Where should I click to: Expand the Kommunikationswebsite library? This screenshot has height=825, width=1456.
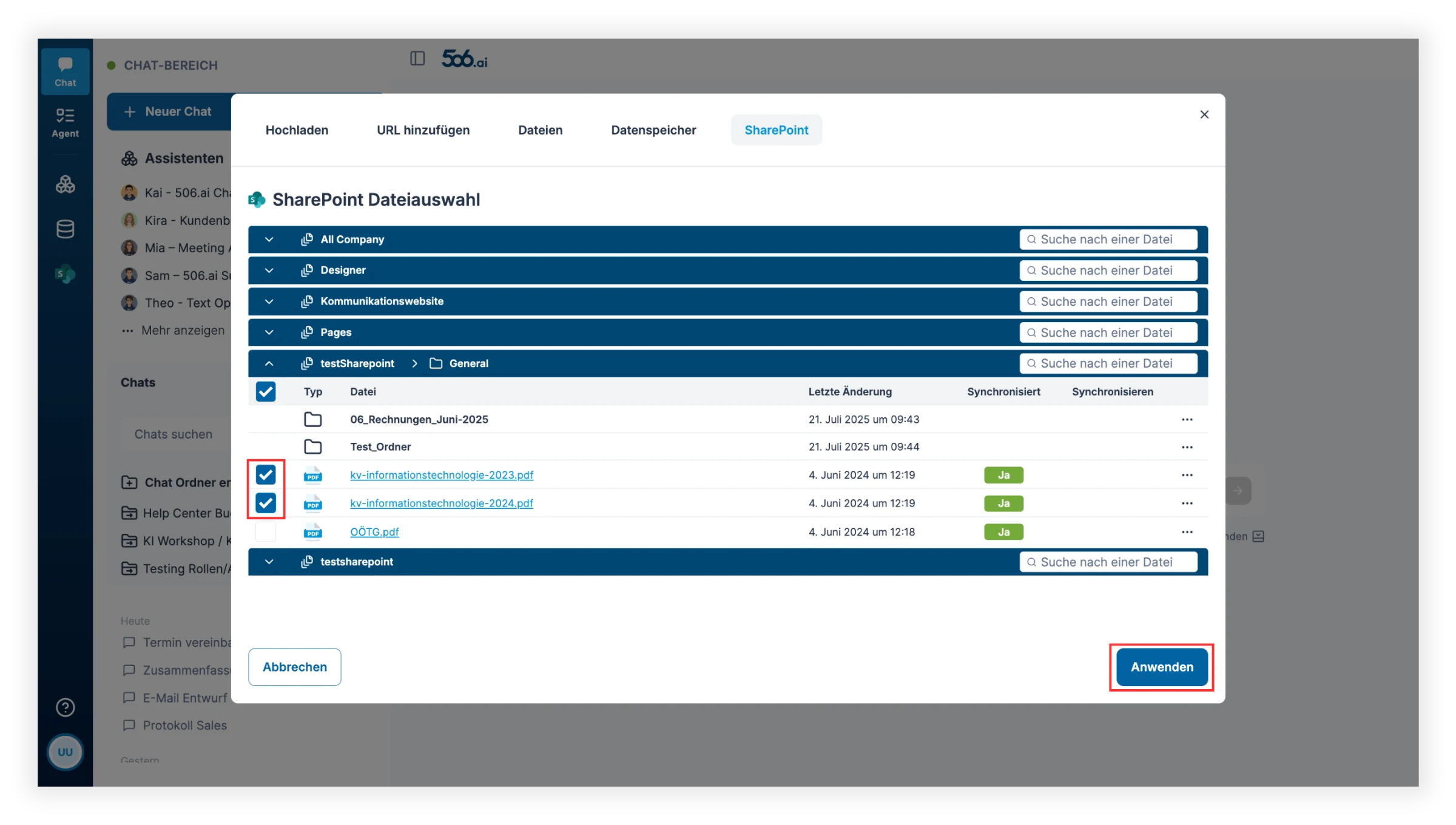(269, 301)
